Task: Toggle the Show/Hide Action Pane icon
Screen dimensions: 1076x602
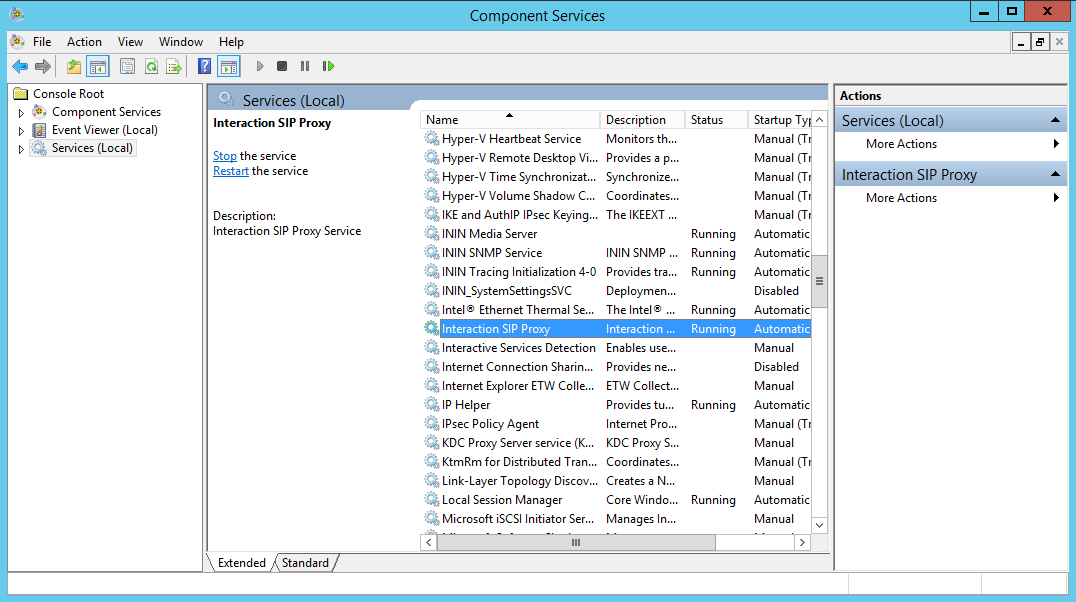Action: coord(229,67)
